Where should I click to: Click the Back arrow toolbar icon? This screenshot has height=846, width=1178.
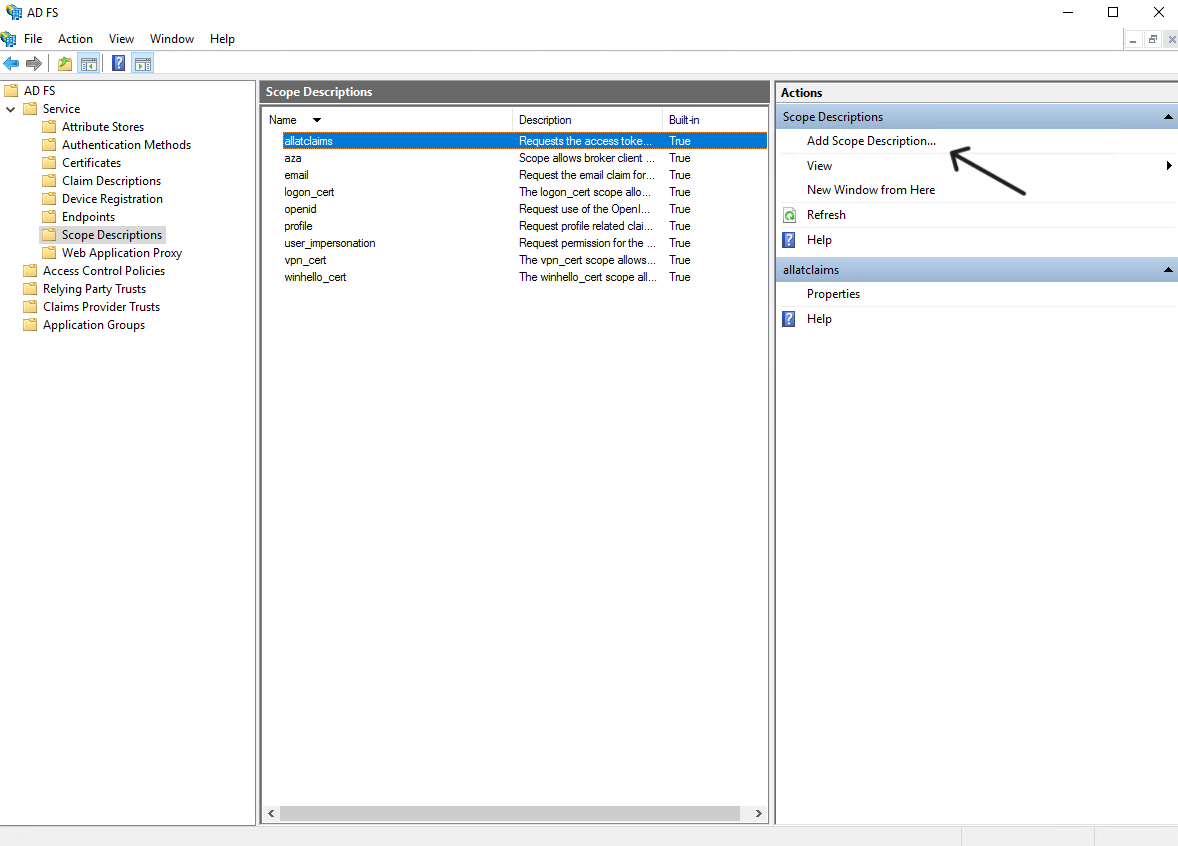click(x=11, y=64)
